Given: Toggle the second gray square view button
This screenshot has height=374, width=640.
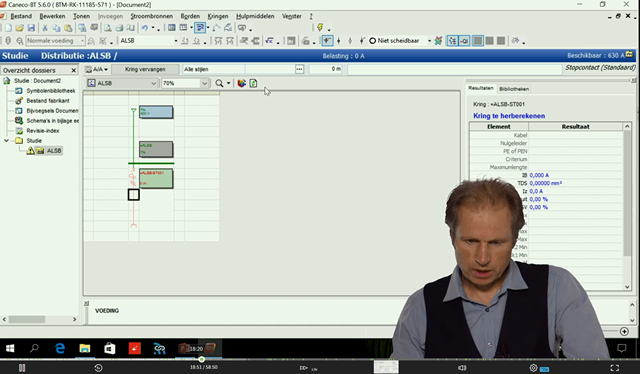Looking at the screenshot, I should [x=489, y=40].
